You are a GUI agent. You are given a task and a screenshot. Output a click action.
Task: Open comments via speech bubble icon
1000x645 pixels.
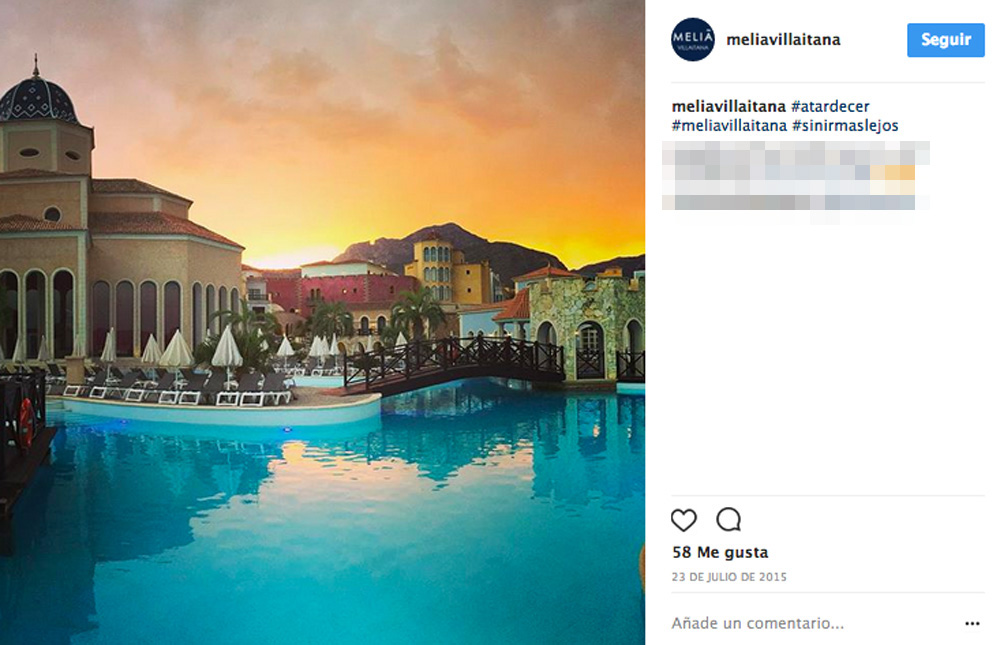tap(728, 519)
